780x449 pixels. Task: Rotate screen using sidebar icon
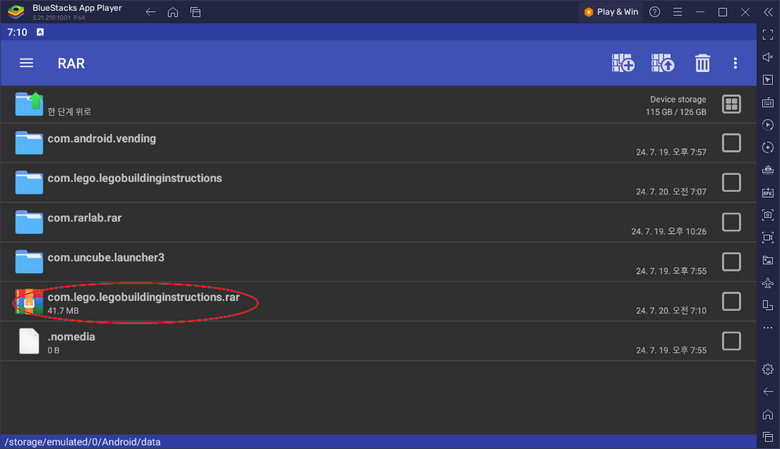point(768,305)
